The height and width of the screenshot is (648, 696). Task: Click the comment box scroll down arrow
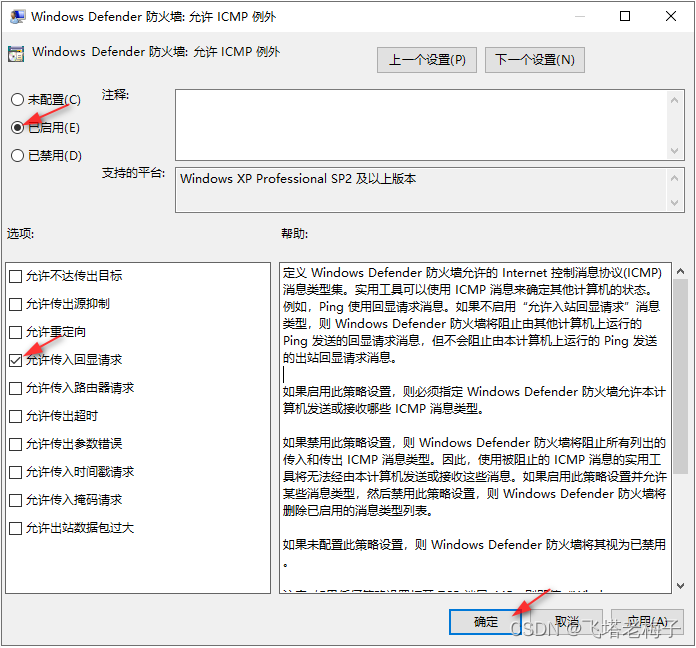[674, 151]
